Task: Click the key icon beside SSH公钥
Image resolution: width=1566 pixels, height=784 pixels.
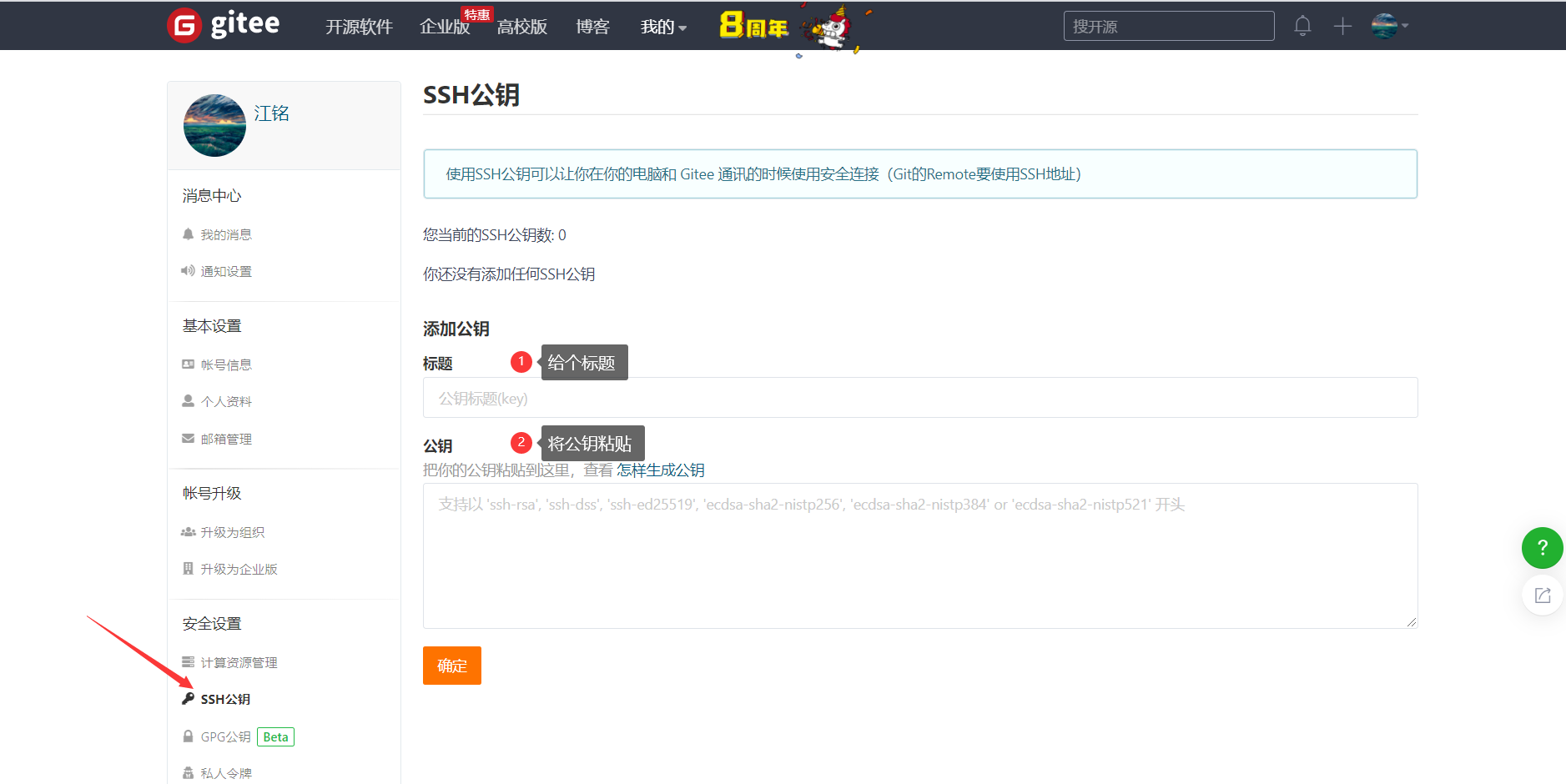Action: [187, 698]
